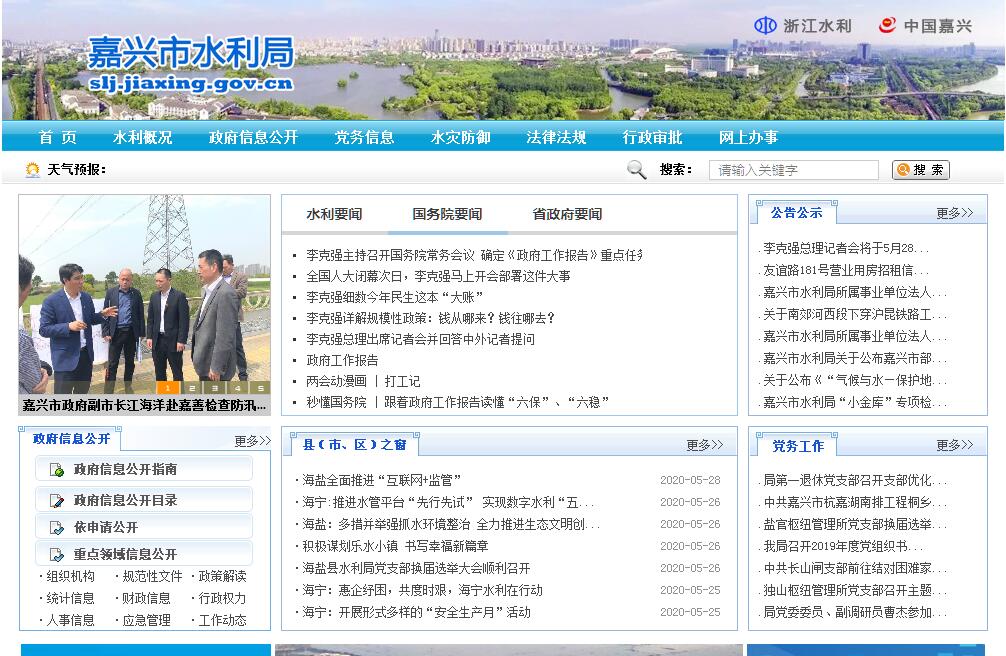Select slideshow page indicator 2
This screenshot has width=1006, height=656.
[x=192, y=388]
